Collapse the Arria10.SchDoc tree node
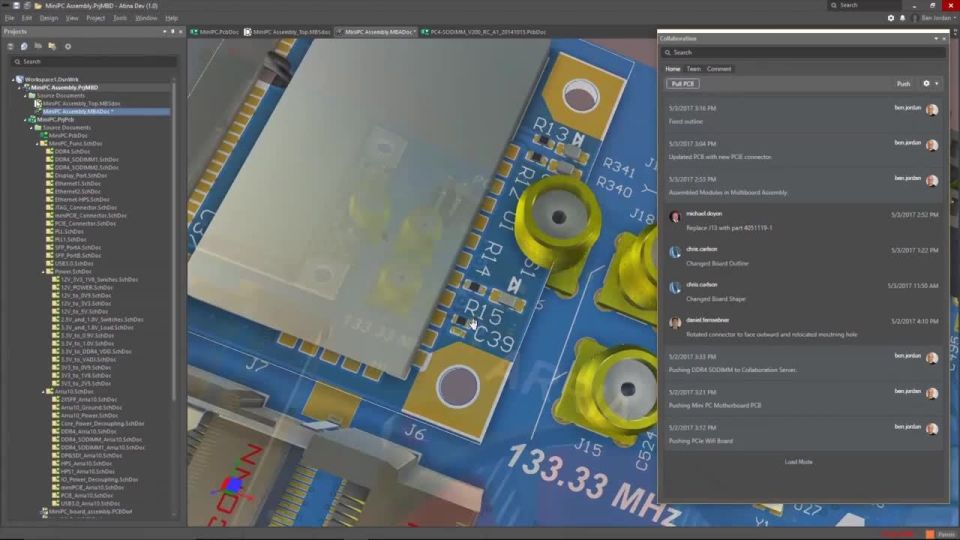Image resolution: width=960 pixels, height=540 pixels. (x=43, y=392)
